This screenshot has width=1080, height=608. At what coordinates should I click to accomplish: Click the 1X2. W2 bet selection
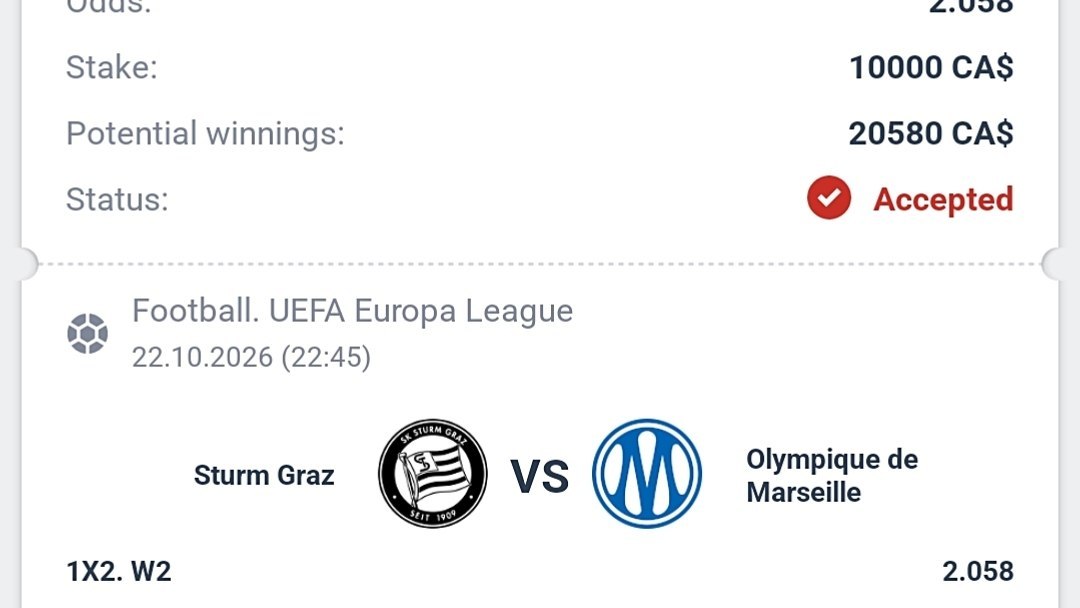[x=118, y=572]
